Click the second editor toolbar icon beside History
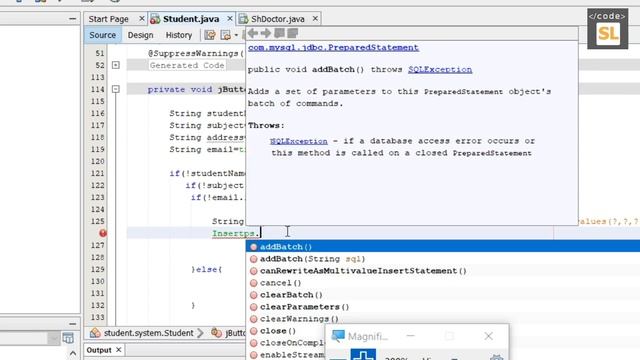 (225, 35)
